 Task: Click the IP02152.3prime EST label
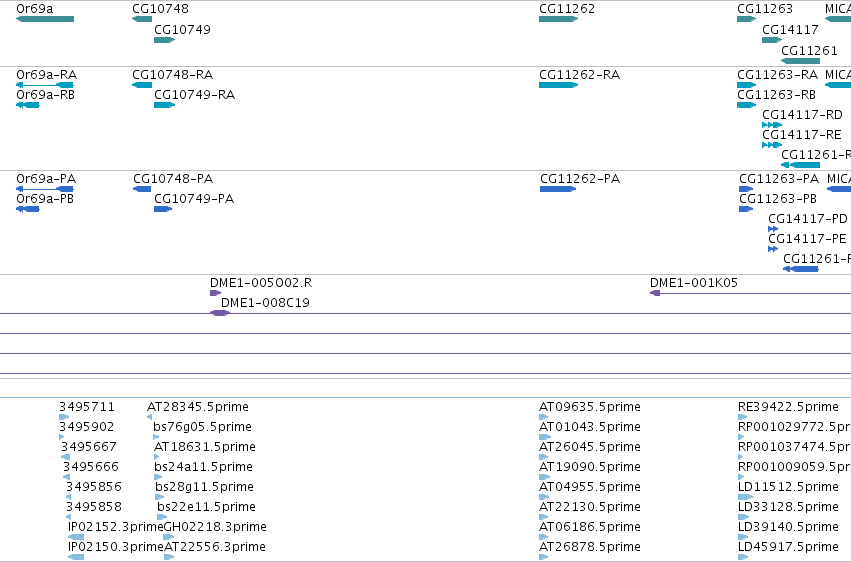click(x=115, y=527)
